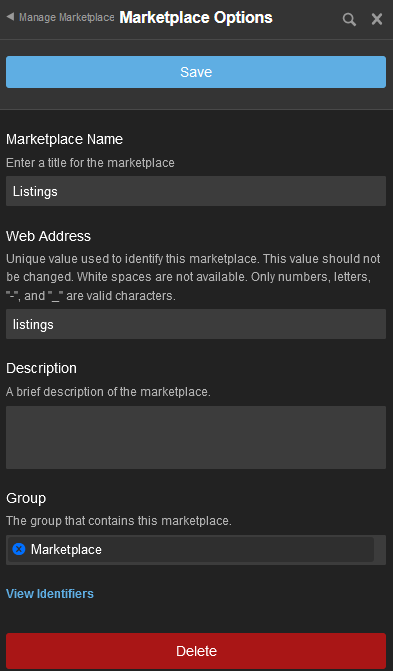Close the Marketplace Options panel

pyautogui.click(x=377, y=19)
